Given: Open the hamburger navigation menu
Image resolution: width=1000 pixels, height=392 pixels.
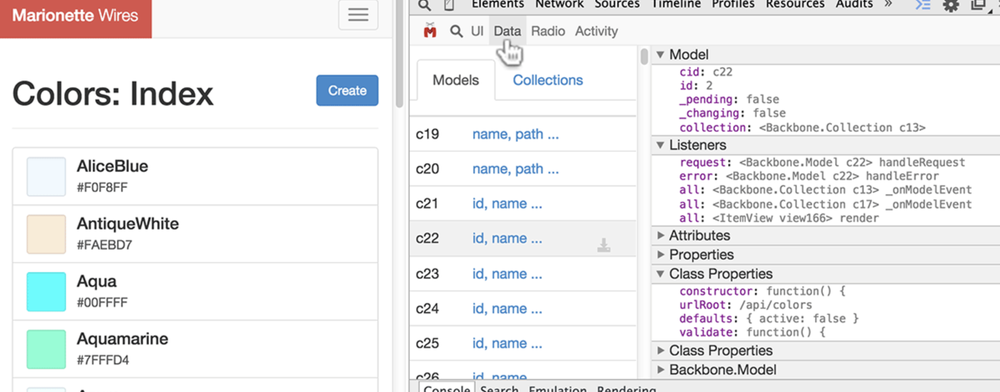Looking at the screenshot, I should (x=358, y=15).
